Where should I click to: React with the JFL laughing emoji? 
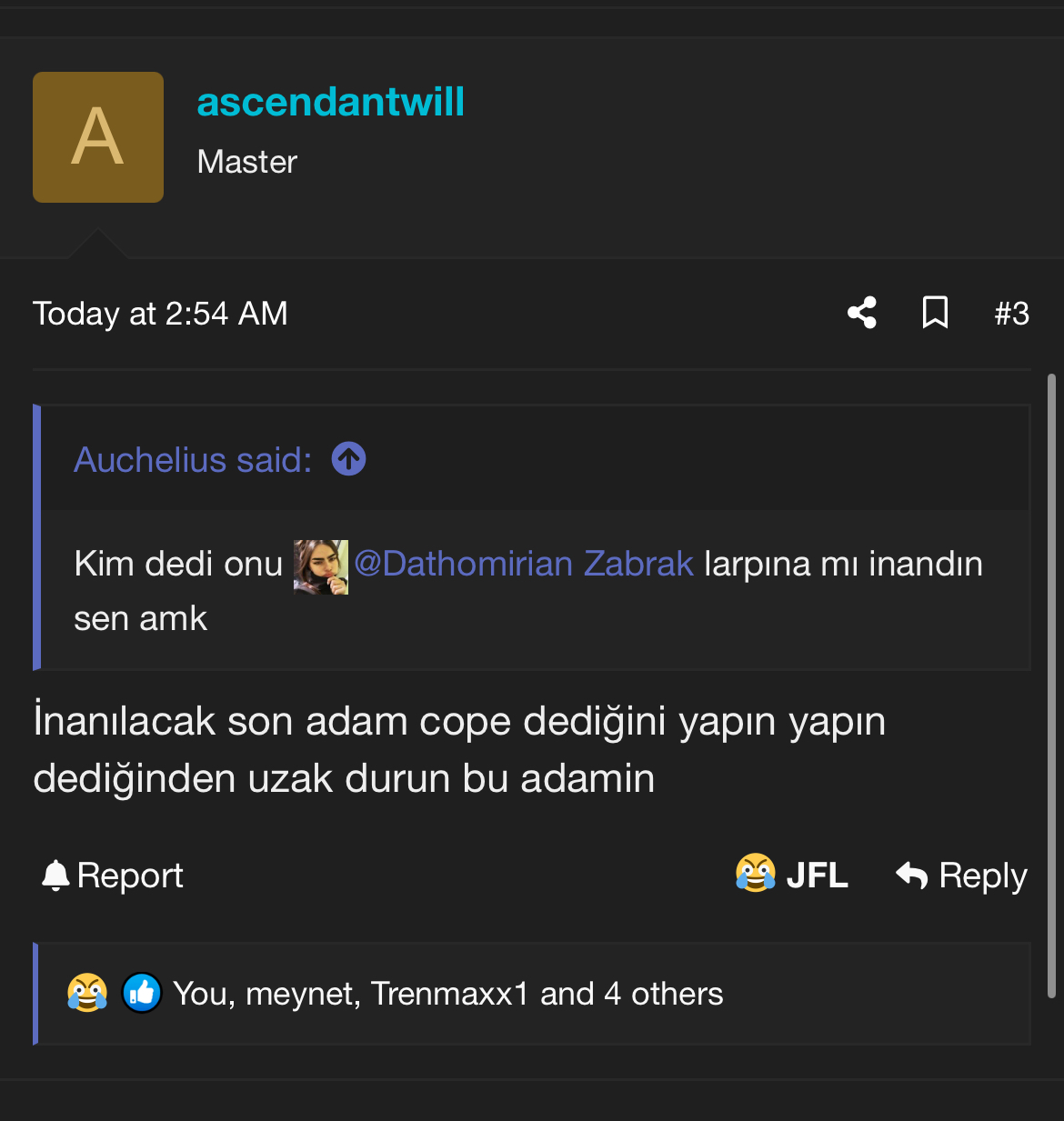click(x=791, y=875)
